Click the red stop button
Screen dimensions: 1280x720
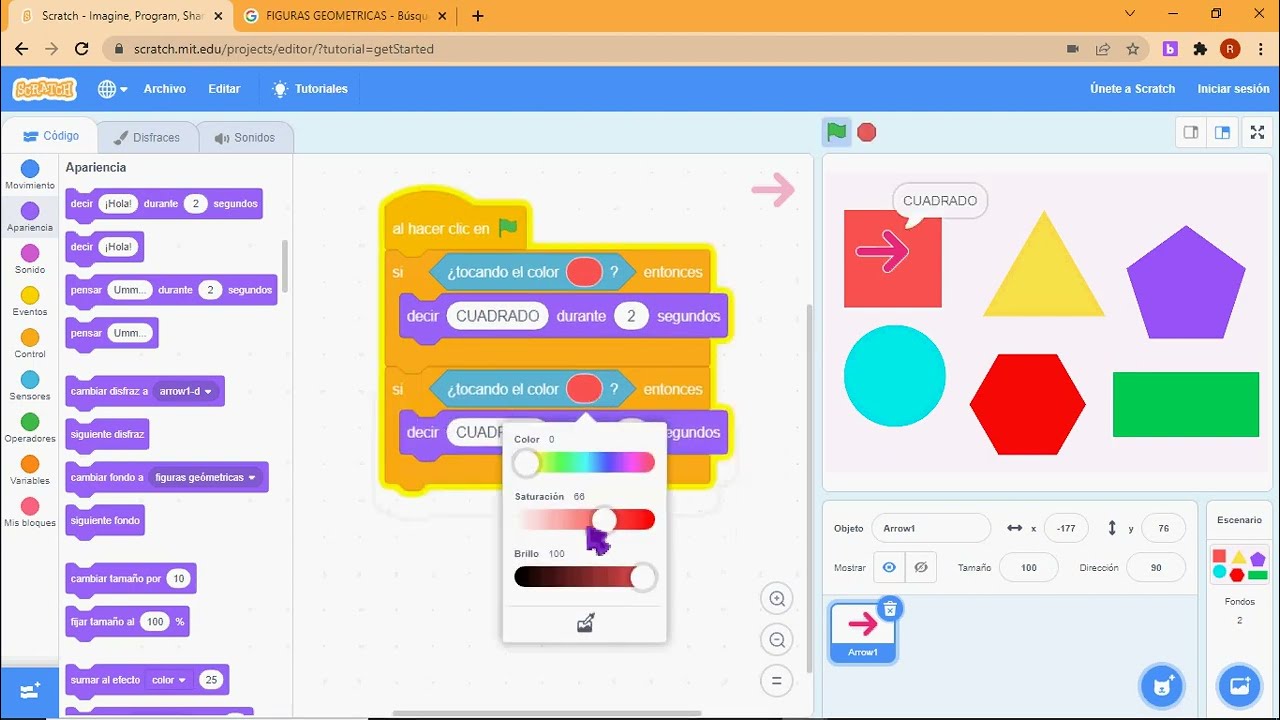pos(867,132)
